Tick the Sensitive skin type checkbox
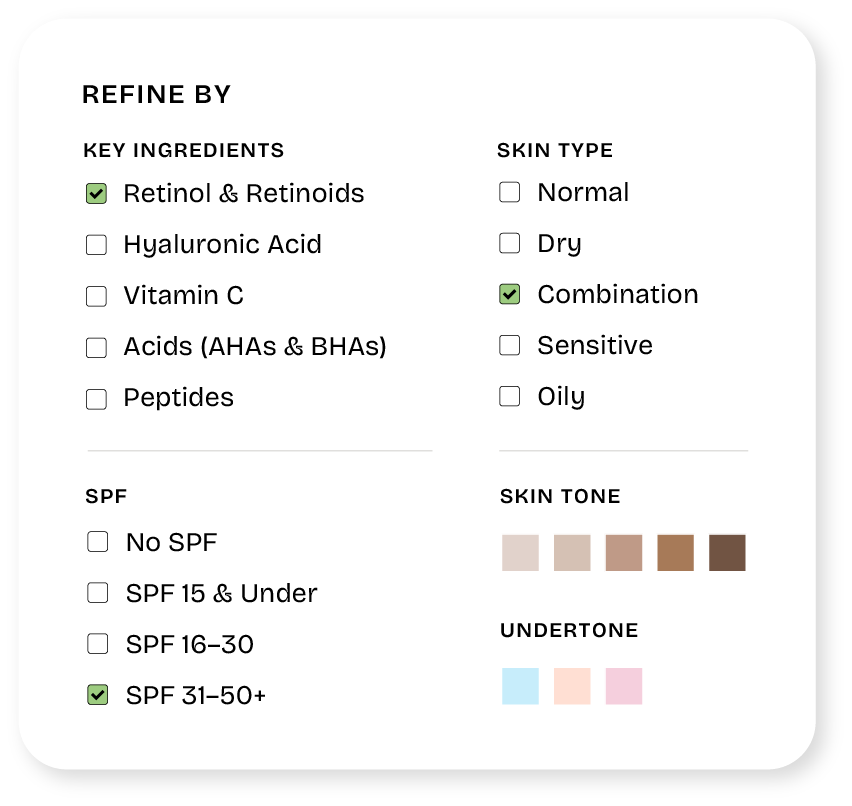The height and width of the screenshot is (806, 852). [510, 346]
